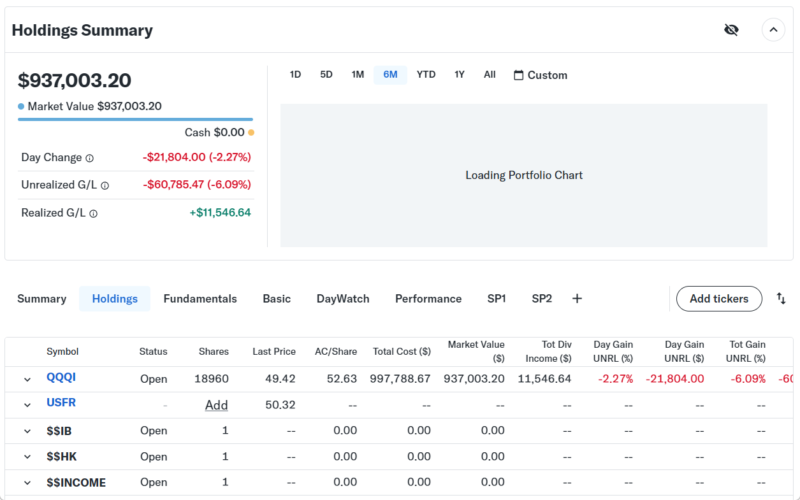800x500 pixels.
Task: Expand the USFR row chevron
Action: (27, 405)
